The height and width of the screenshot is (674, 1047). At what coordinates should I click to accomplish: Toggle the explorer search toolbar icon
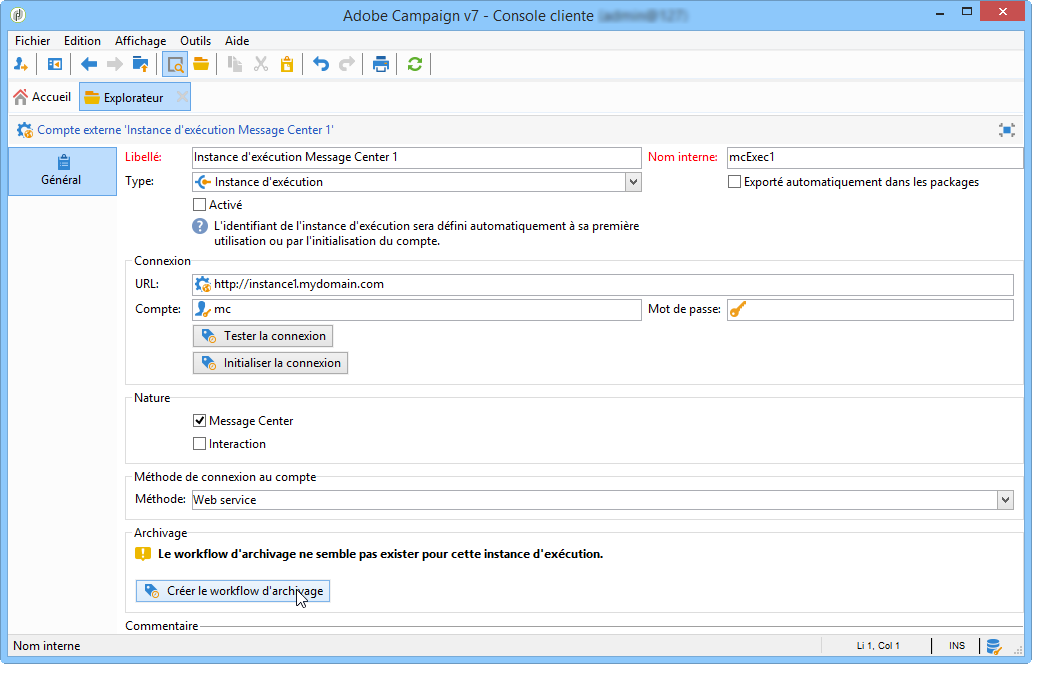point(175,65)
